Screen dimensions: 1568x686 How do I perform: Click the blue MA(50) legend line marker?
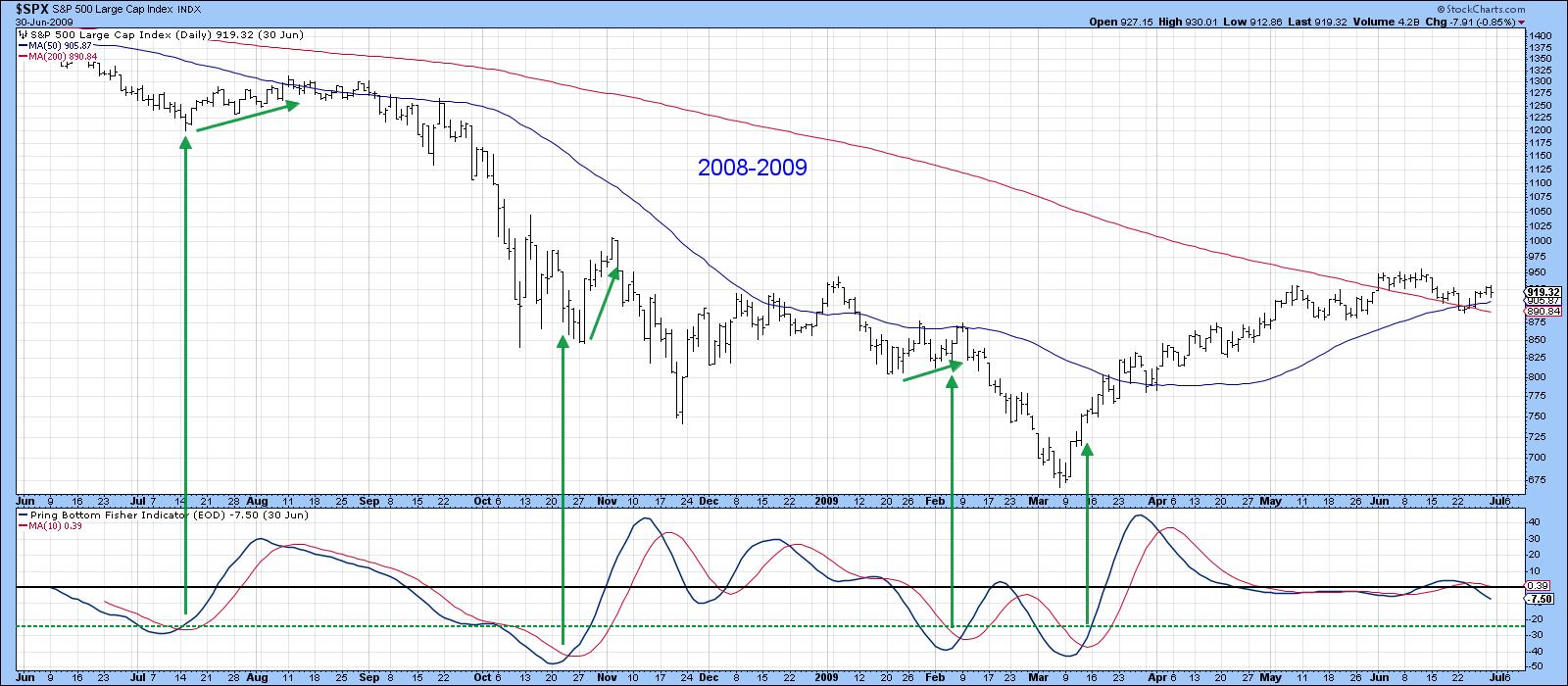(21, 45)
